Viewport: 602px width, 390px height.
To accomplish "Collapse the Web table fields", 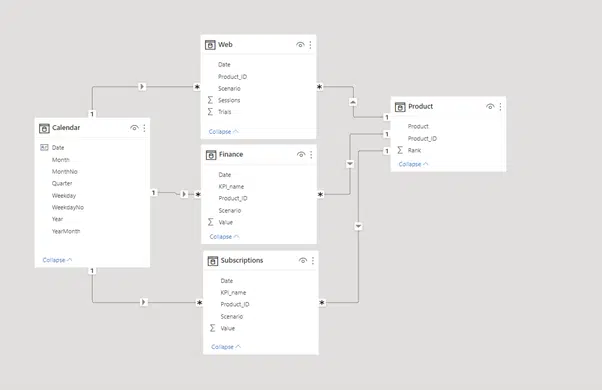I will coord(223,132).
